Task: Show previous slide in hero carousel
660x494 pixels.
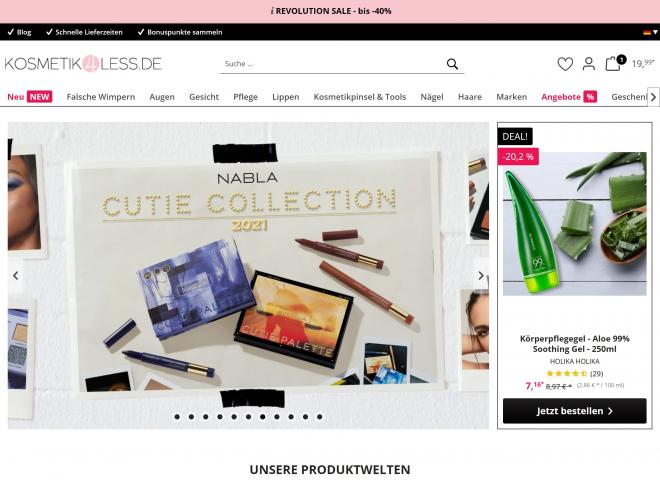Action: [16, 276]
